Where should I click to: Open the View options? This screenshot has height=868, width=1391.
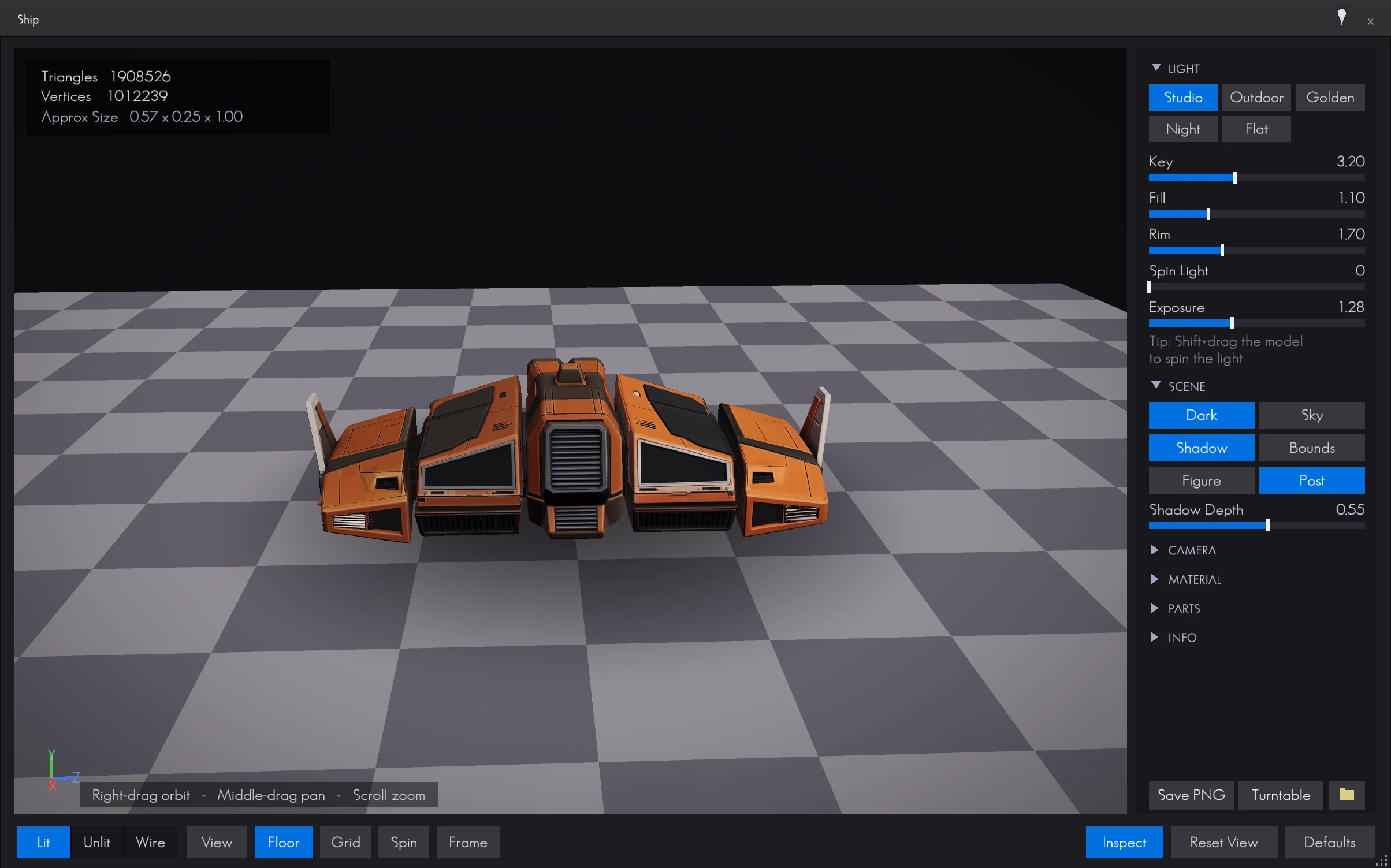[217, 842]
